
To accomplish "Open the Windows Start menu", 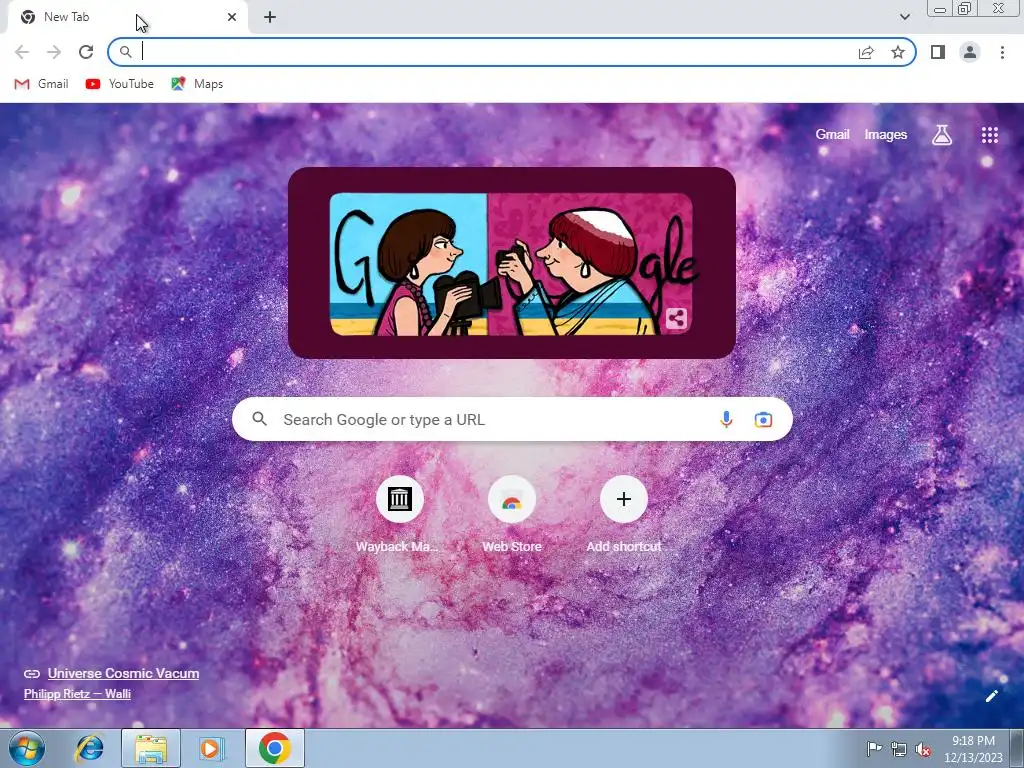I will click(27, 748).
